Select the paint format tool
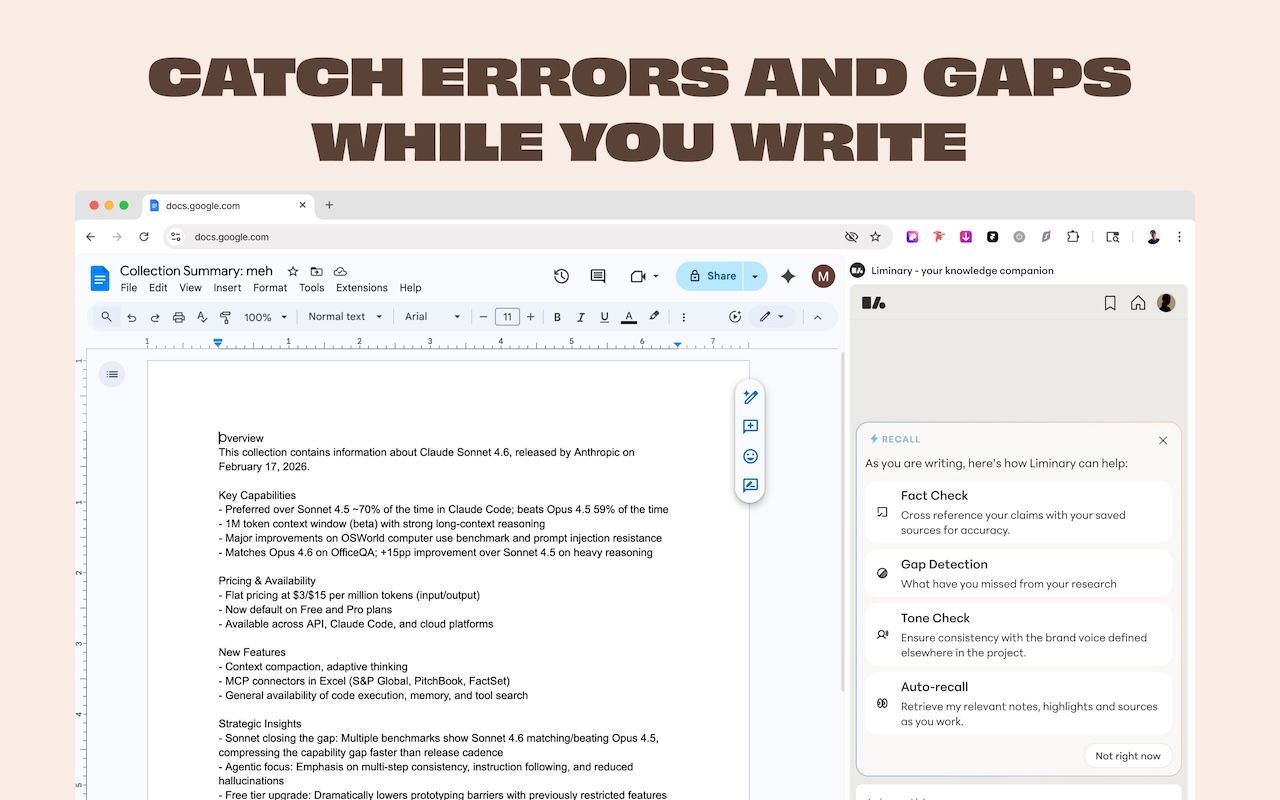Image resolution: width=1280 pixels, height=800 pixels. tap(225, 317)
